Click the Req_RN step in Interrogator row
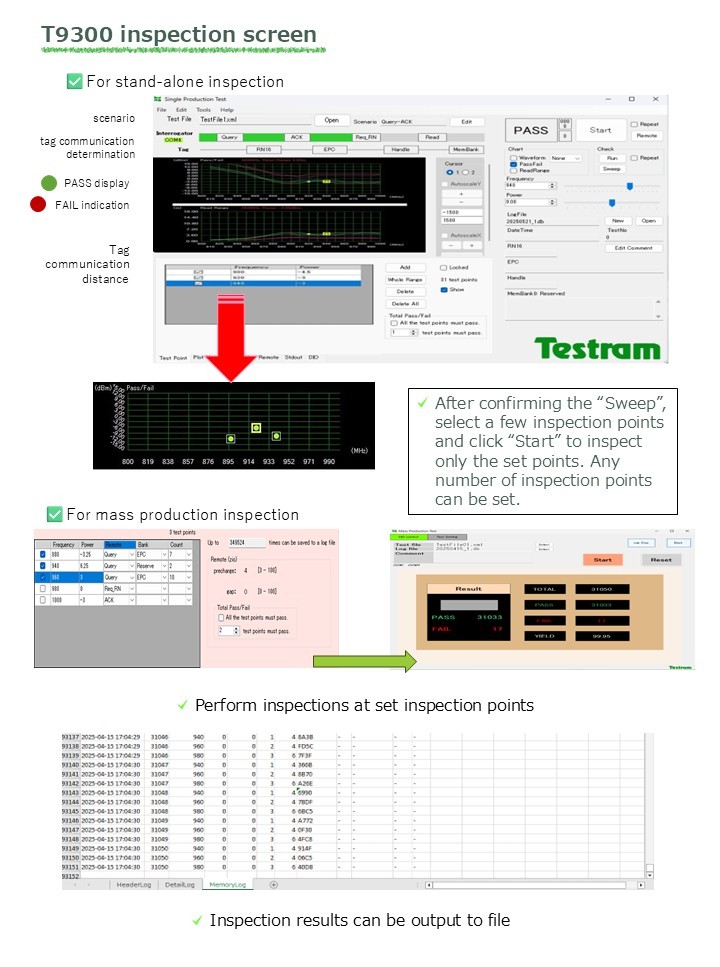Image resolution: width=720 pixels, height=967 pixels. pos(367,138)
